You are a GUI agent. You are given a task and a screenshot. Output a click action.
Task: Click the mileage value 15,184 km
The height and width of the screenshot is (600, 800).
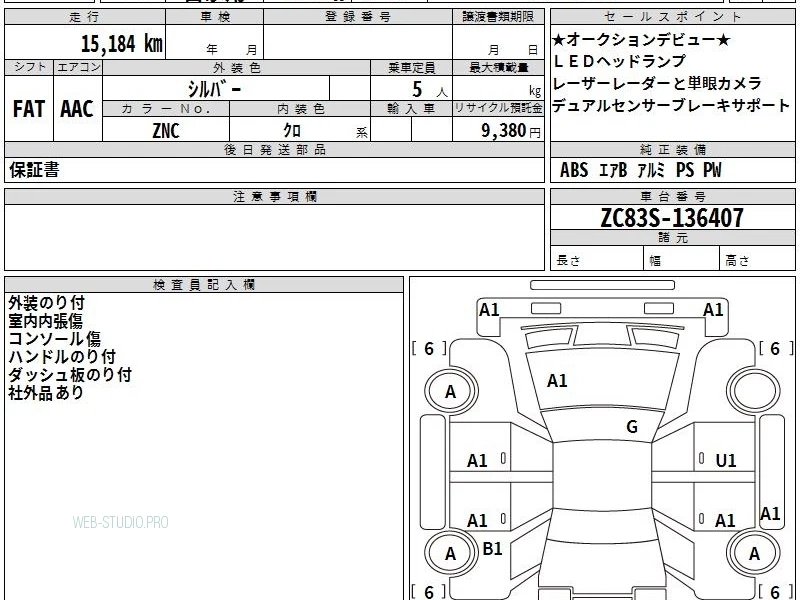[x=121, y=44]
